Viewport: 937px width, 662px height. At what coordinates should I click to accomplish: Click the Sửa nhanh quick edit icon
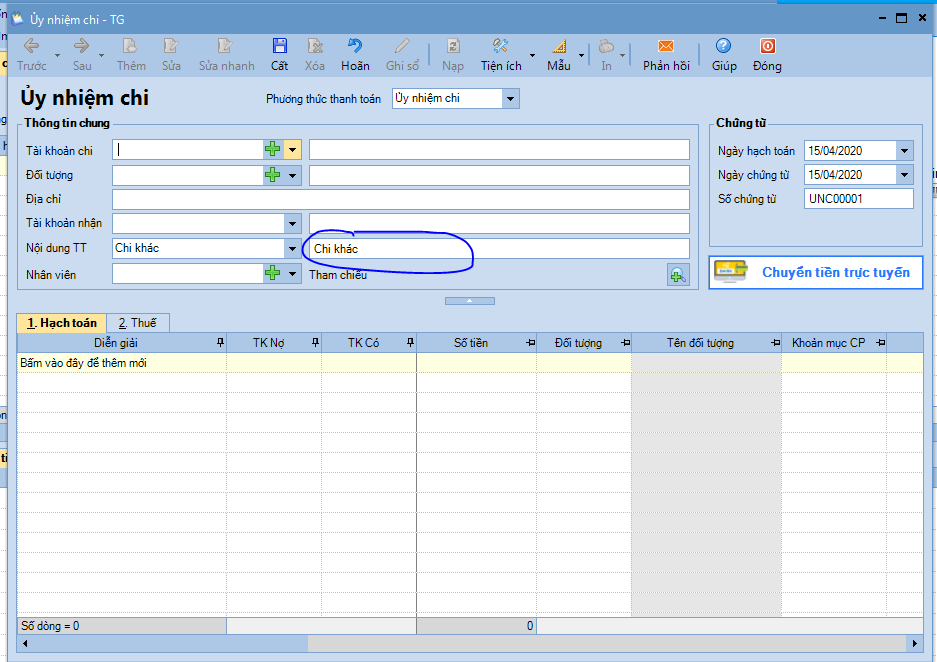226,55
